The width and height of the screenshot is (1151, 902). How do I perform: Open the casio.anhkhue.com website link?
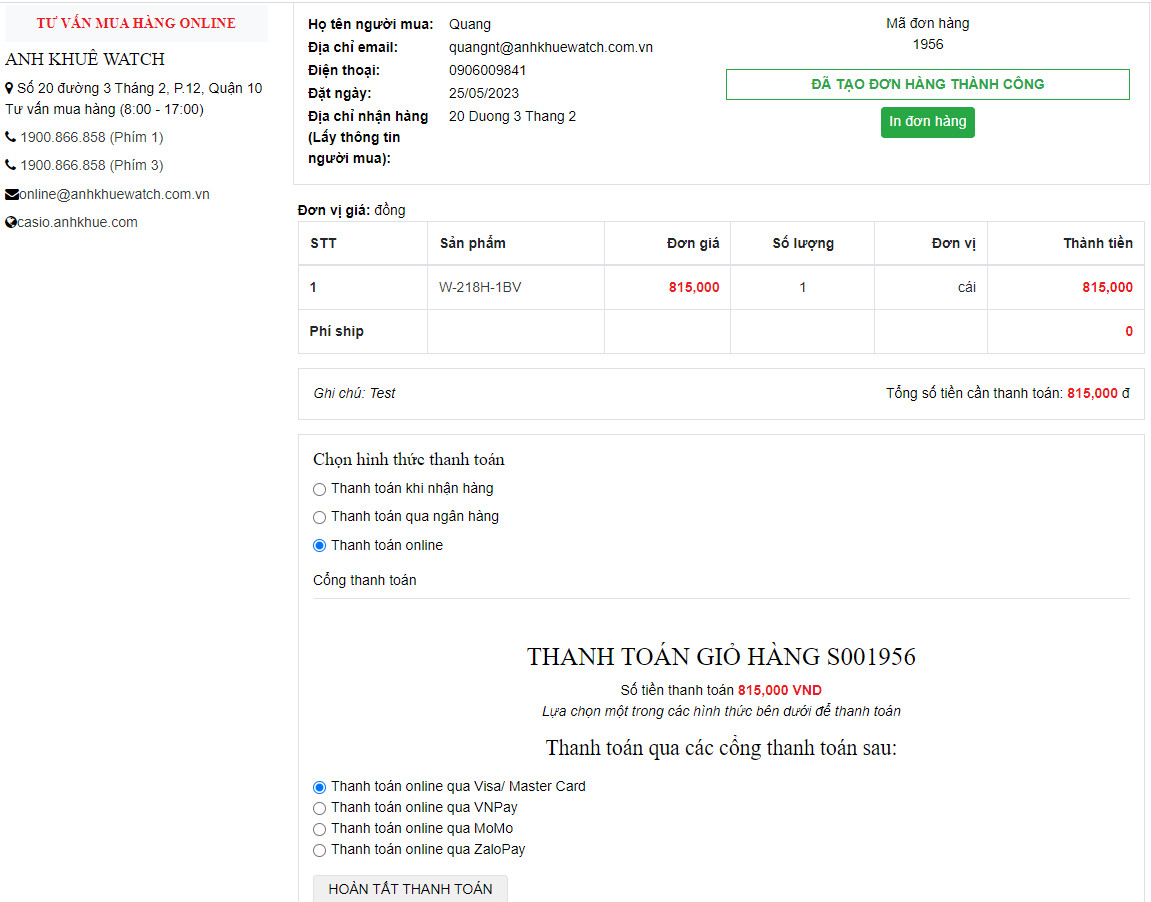pos(77,222)
